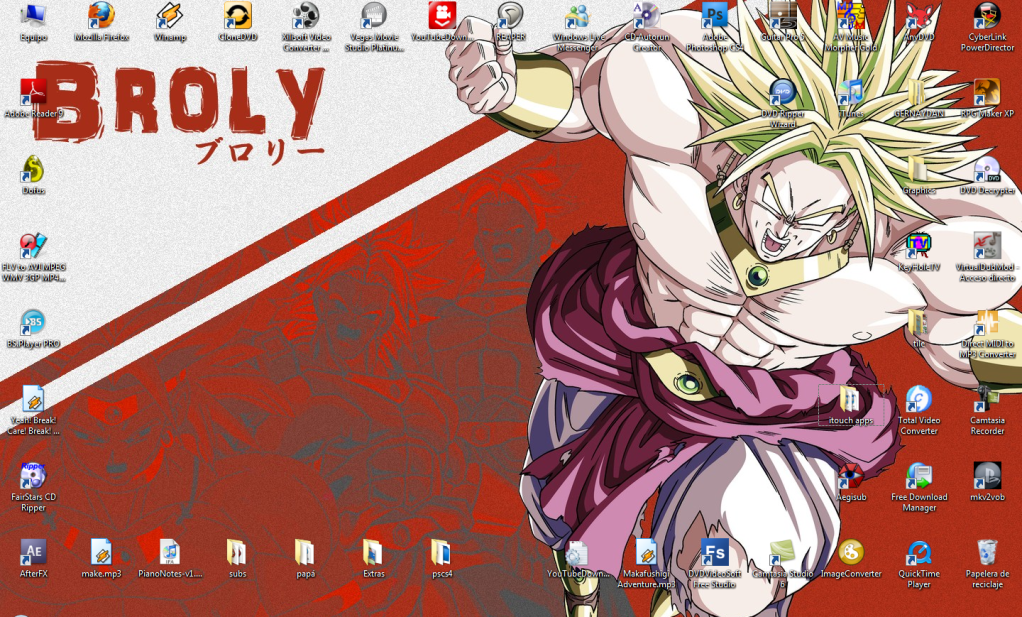Launch Winamp from the desktop
This screenshot has width=1022, height=617.
point(169,17)
